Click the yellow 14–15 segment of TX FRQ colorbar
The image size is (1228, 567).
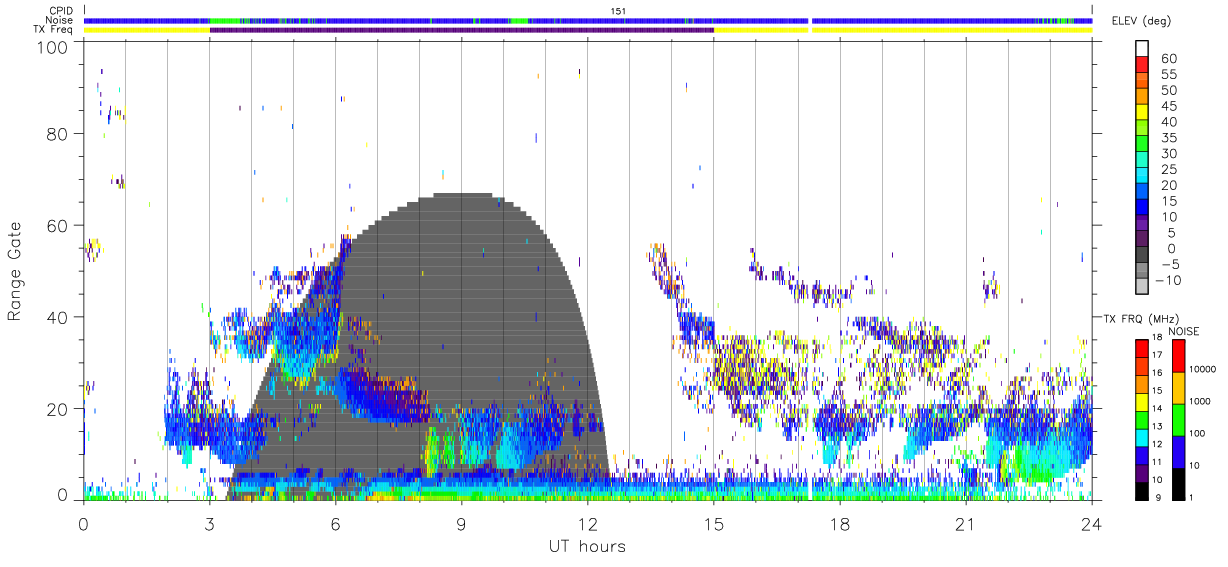coord(1141,400)
